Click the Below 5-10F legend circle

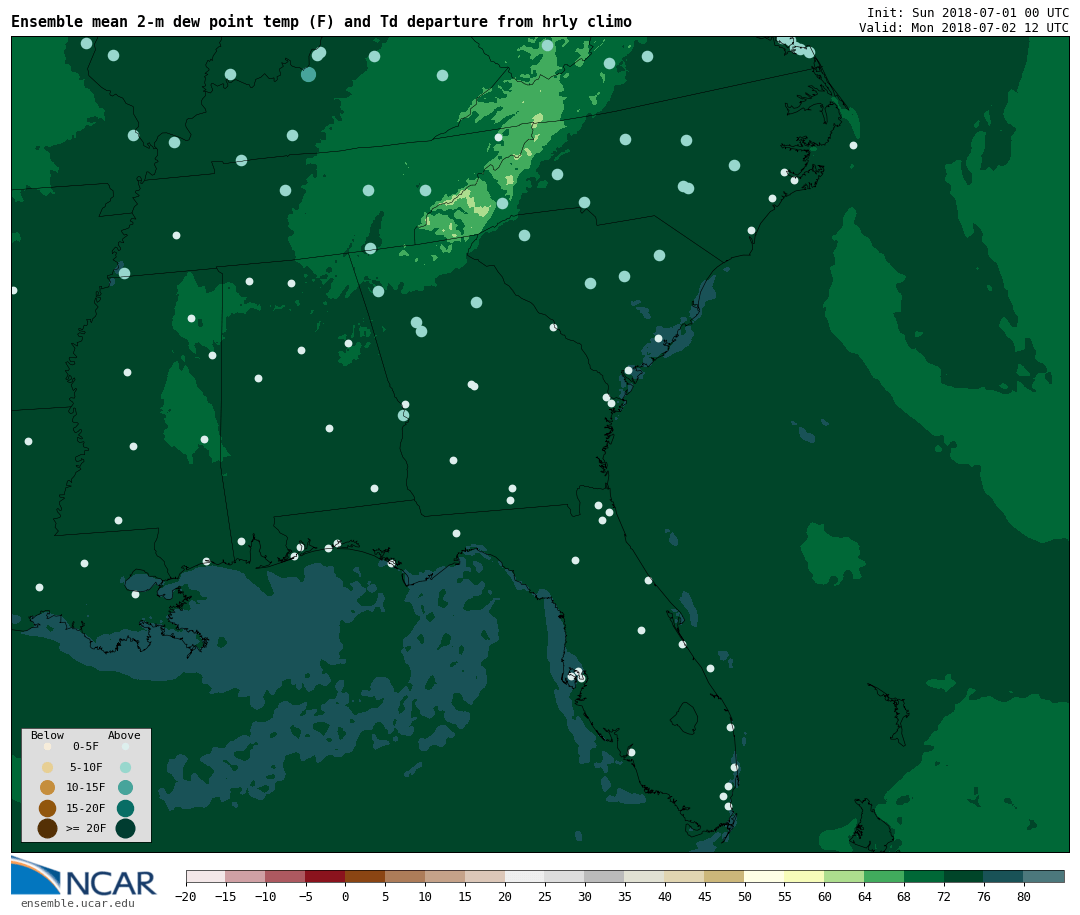coord(48,767)
